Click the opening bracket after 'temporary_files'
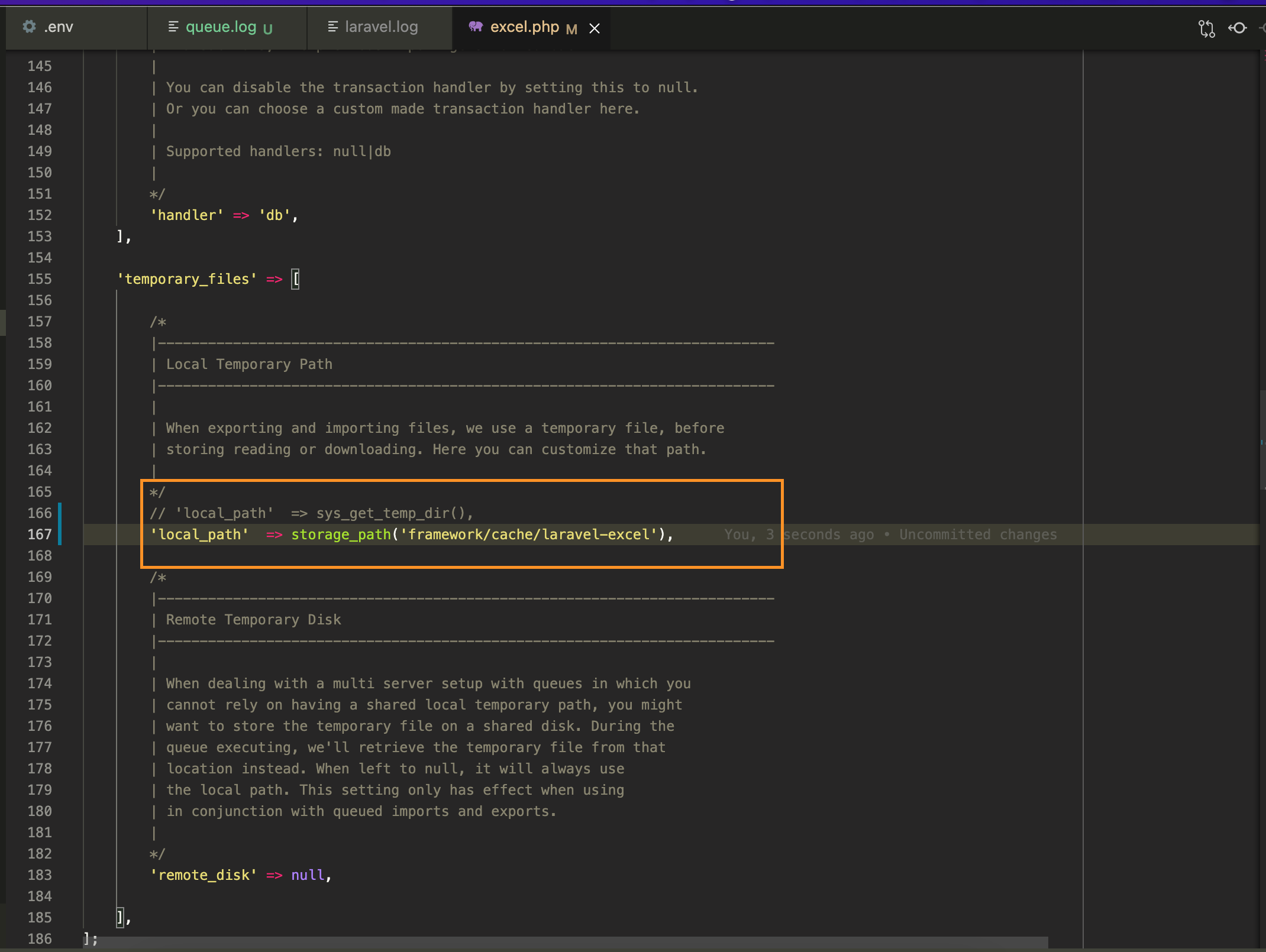1266x952 pixels. [296, 279]
